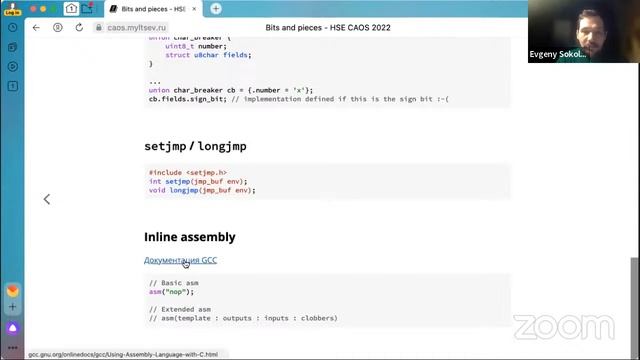Click the padlock site info icon
Screen dimensions: 640x360
98,27
